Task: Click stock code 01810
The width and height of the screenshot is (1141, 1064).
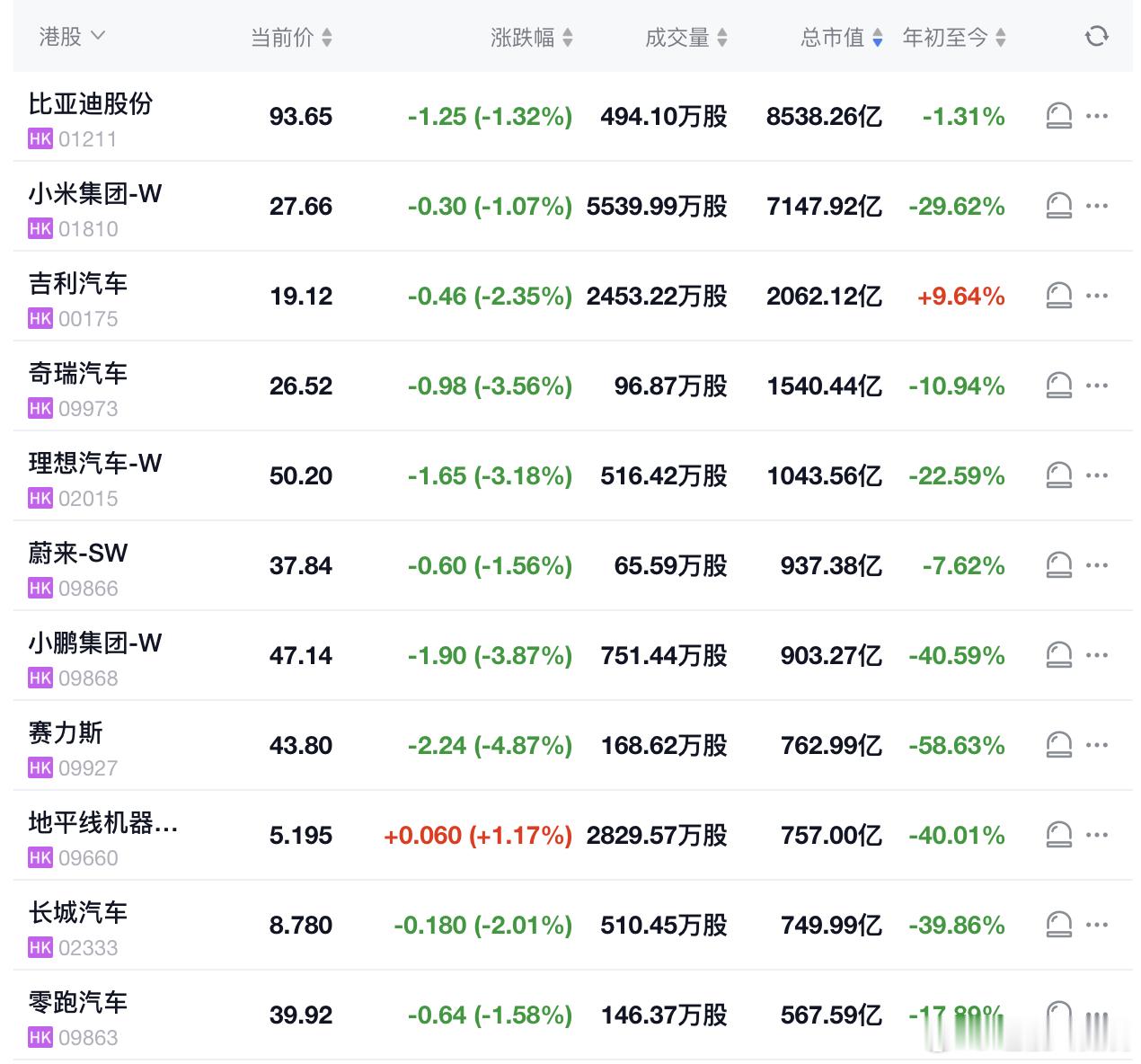Action: [x=88, y=229]
